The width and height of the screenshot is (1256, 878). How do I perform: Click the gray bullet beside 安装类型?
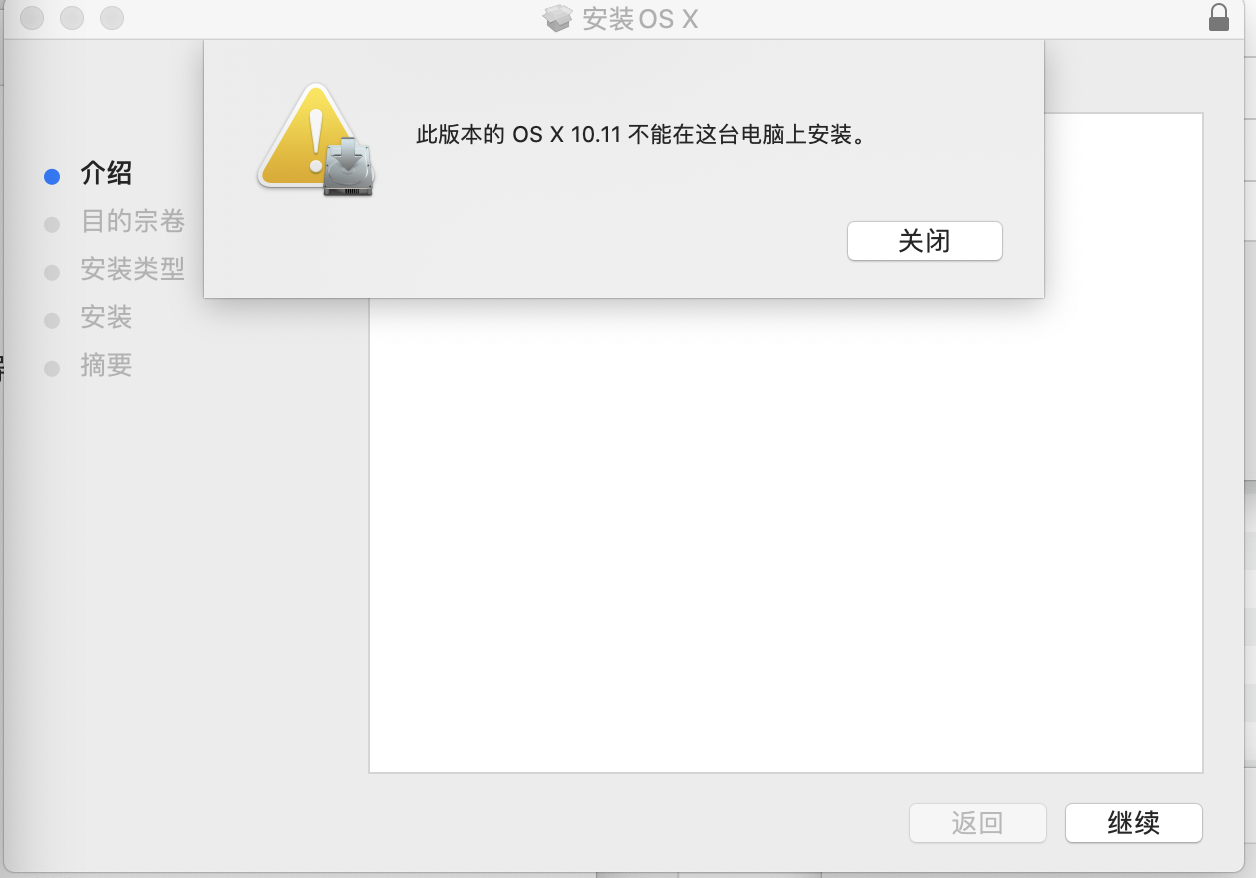tap(52, 273)
